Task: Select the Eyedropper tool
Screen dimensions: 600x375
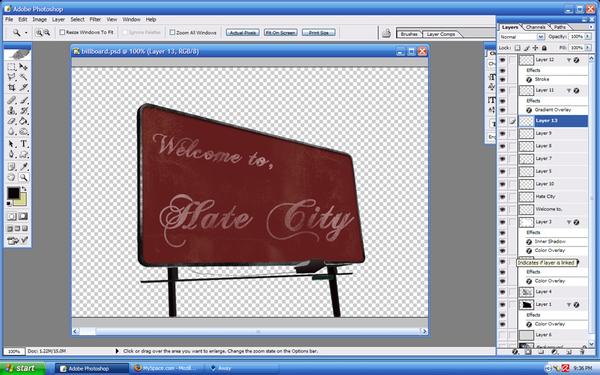Action: 23,167
